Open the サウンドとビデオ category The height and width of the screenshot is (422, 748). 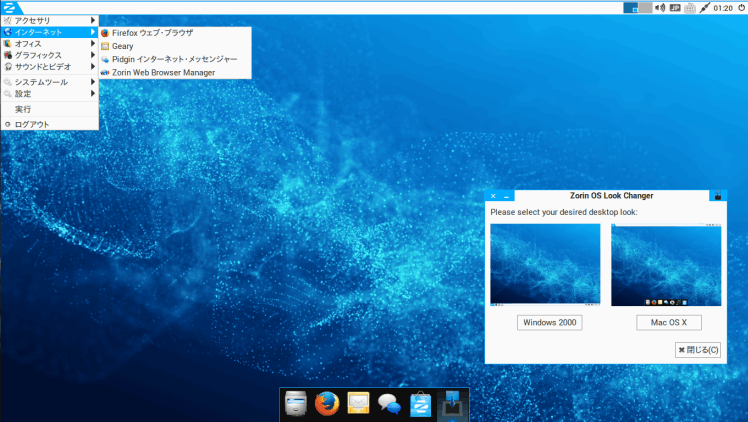click(x=50, y=67)
